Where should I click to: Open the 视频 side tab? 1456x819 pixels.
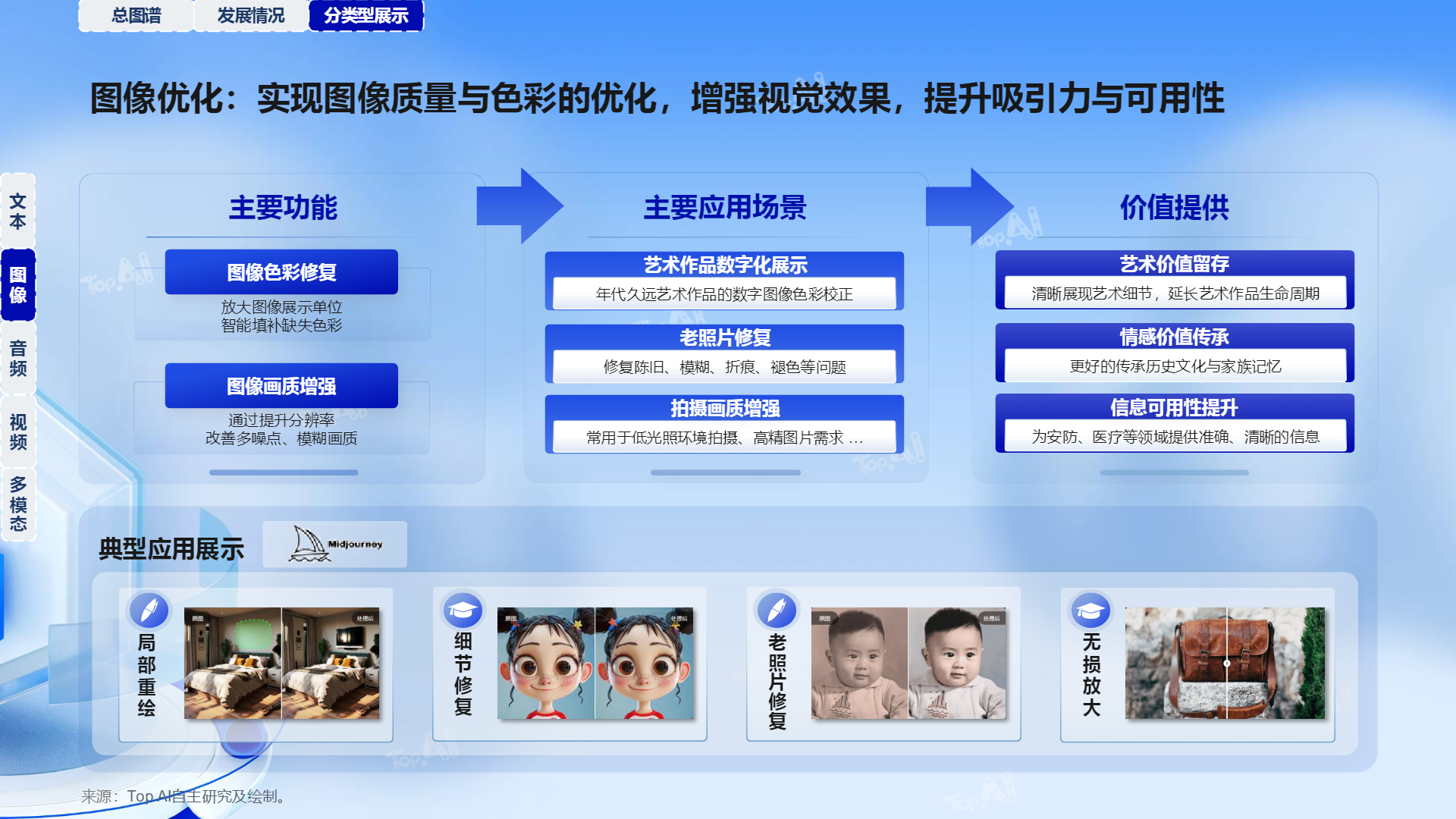(x=18, y=431)
